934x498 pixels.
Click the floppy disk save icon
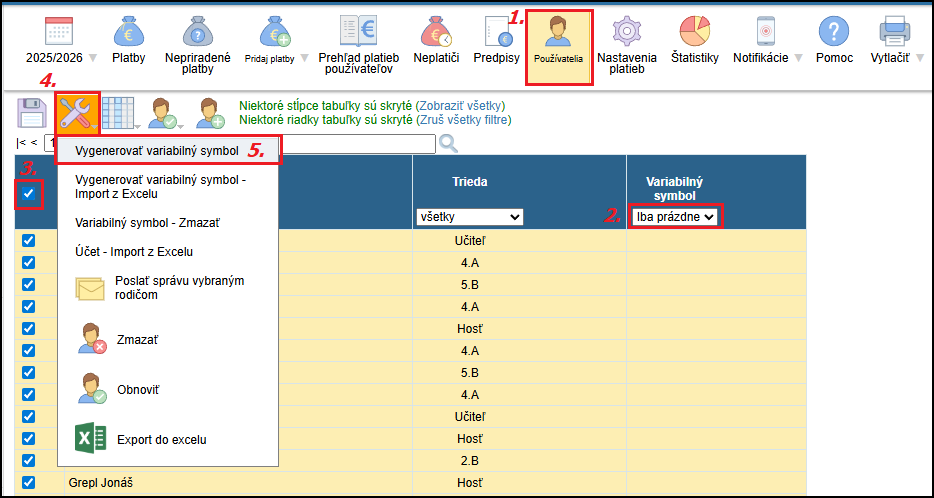coord(32,112)
